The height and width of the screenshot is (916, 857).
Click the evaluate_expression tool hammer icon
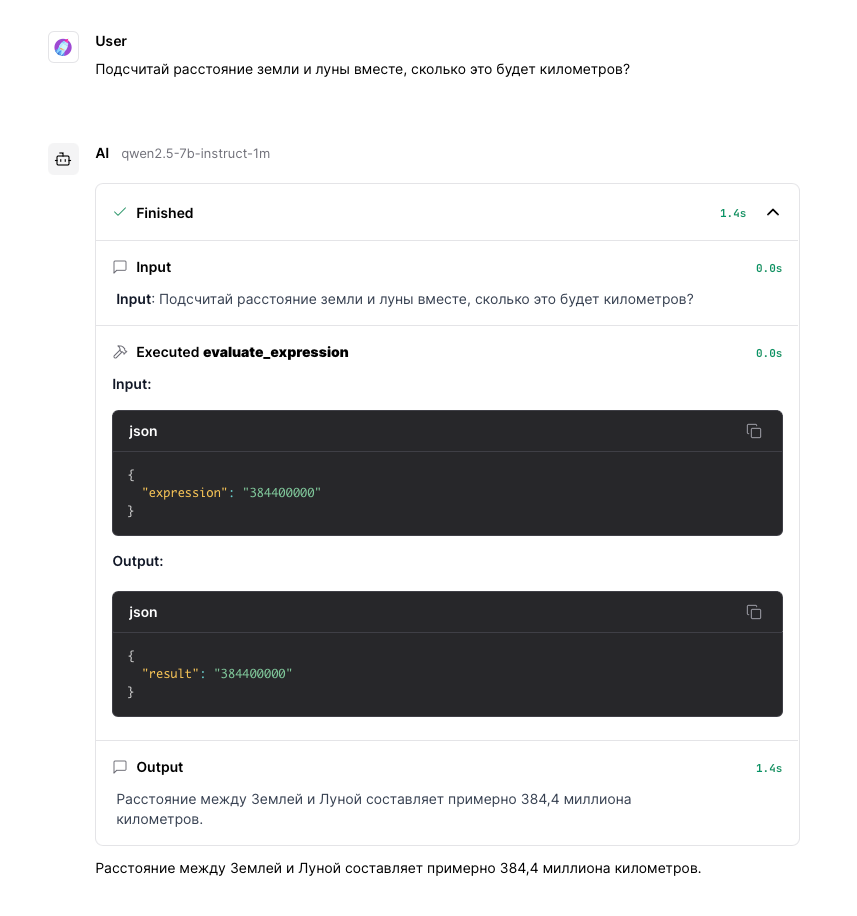pos(120,352)
